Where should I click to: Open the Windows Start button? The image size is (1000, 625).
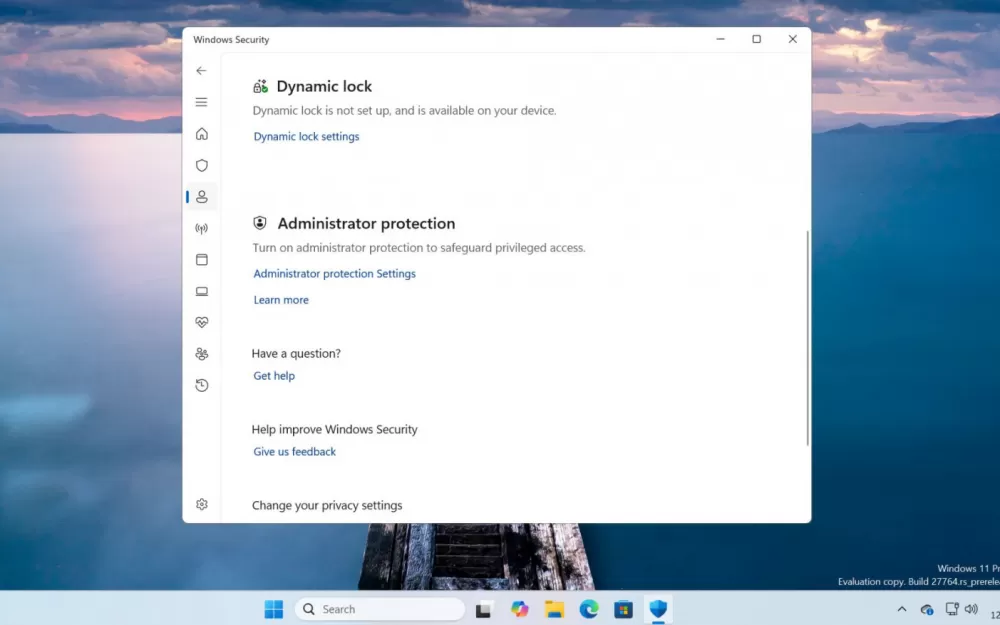pyautogui.click(x=274, y=609)
